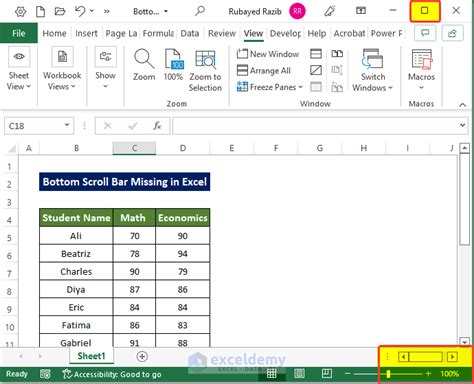Open ribbon display options icon
This screenshot has width=474, height=384.
[361, 11]
